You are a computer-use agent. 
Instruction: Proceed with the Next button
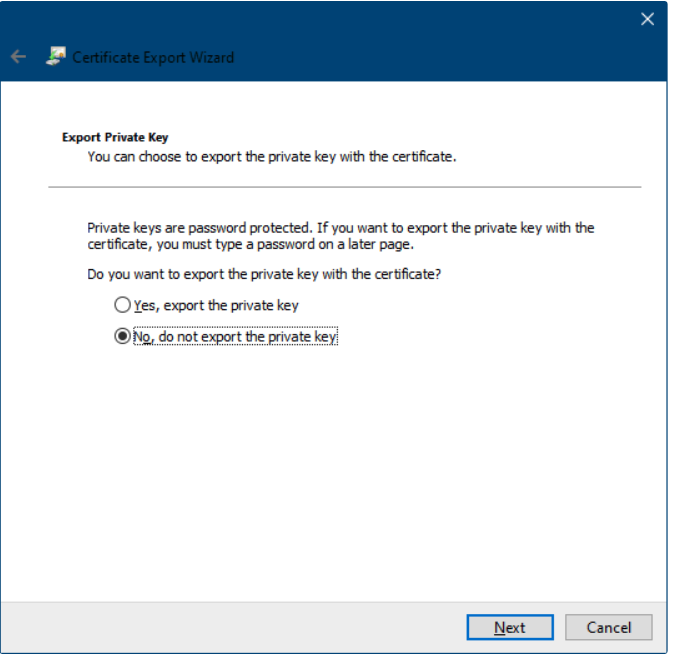[509, 627]
